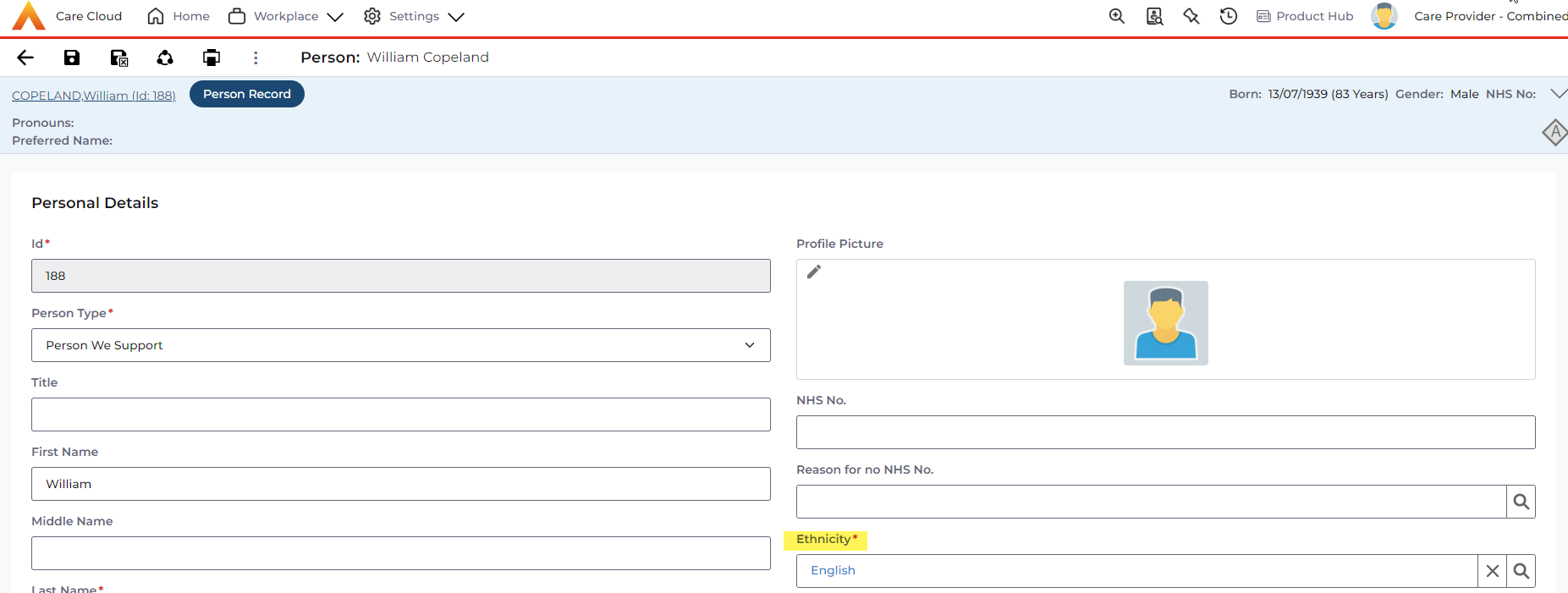Click the Personal Details heading
The image size is (1568, 593).
coord(95,203)
